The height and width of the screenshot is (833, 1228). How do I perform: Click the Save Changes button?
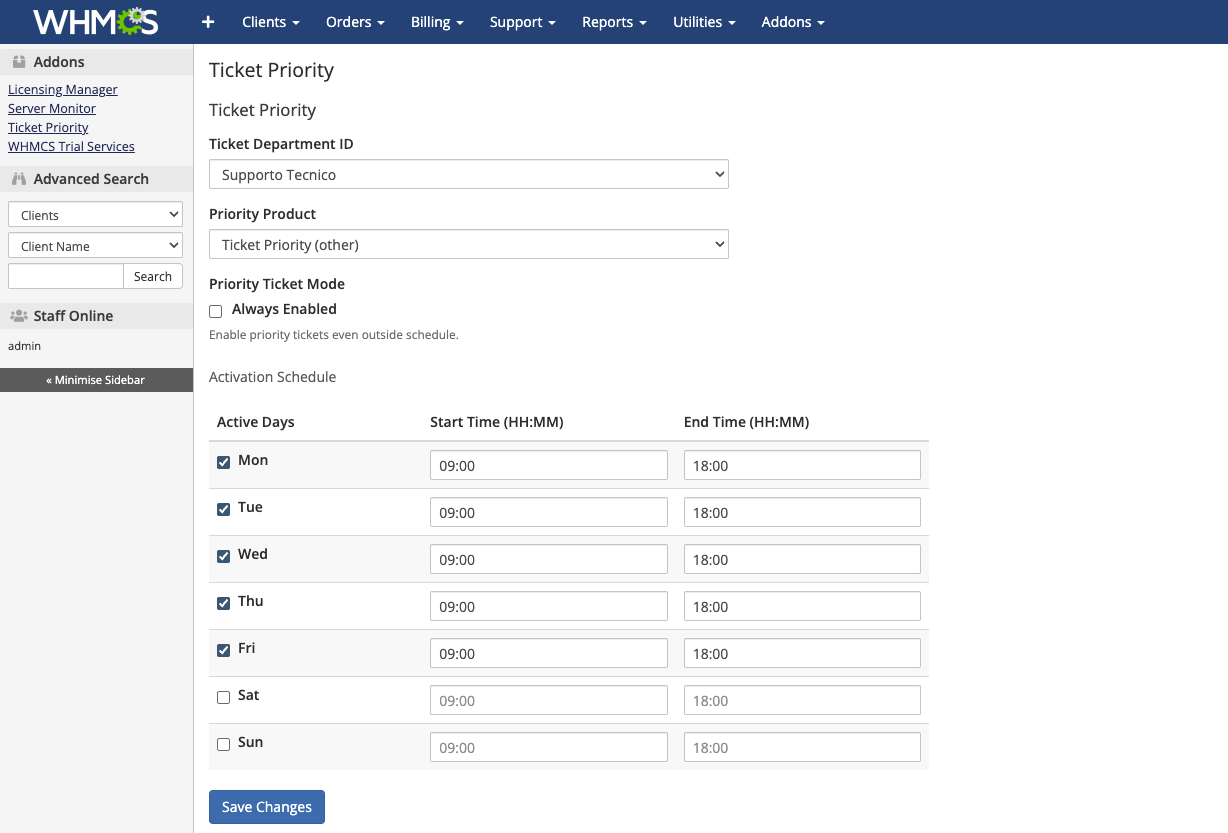point(267,807)
